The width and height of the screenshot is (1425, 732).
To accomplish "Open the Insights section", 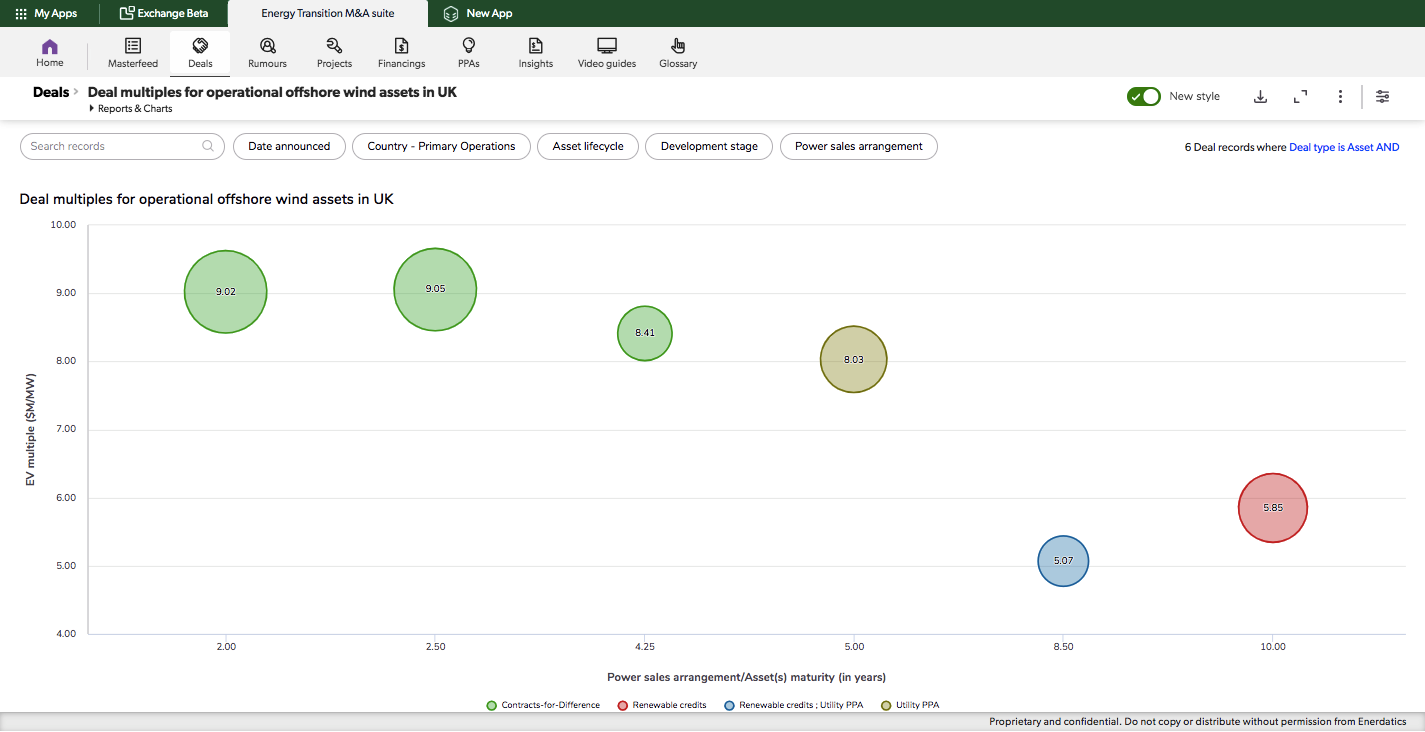I will [x=536, y=54].
